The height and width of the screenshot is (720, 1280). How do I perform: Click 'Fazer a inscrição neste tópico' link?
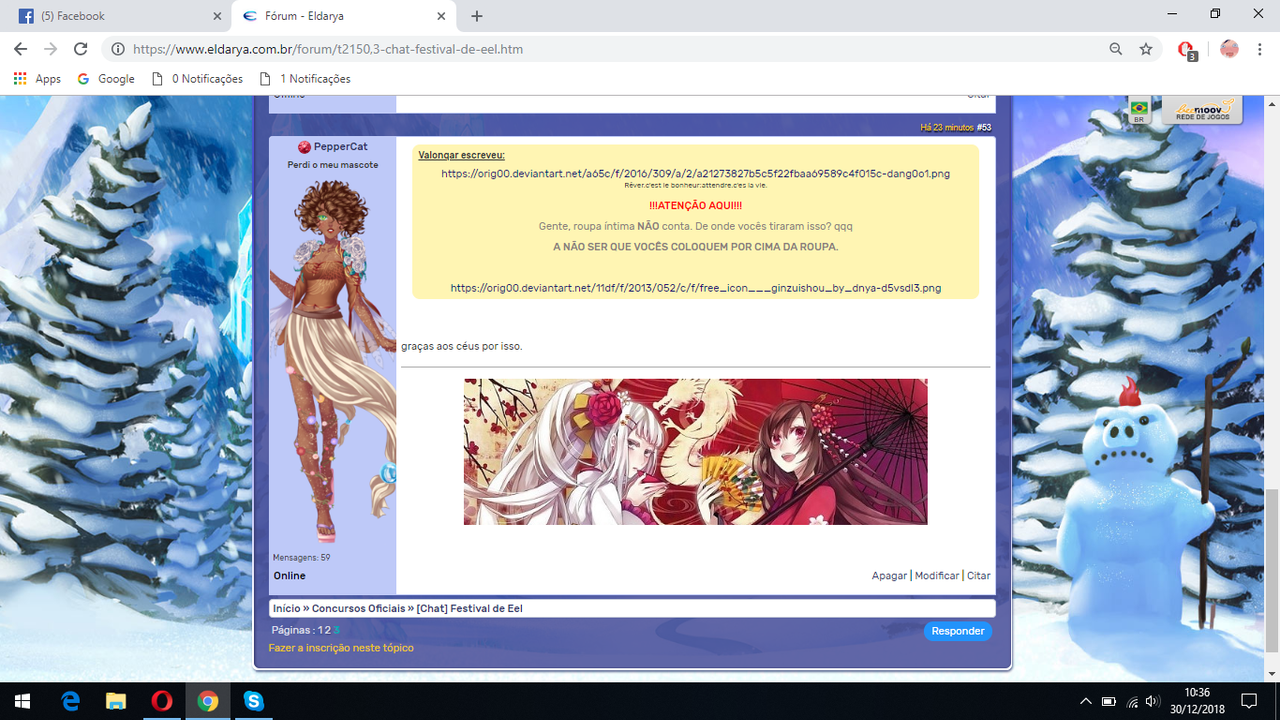click(x=341, y=648)
